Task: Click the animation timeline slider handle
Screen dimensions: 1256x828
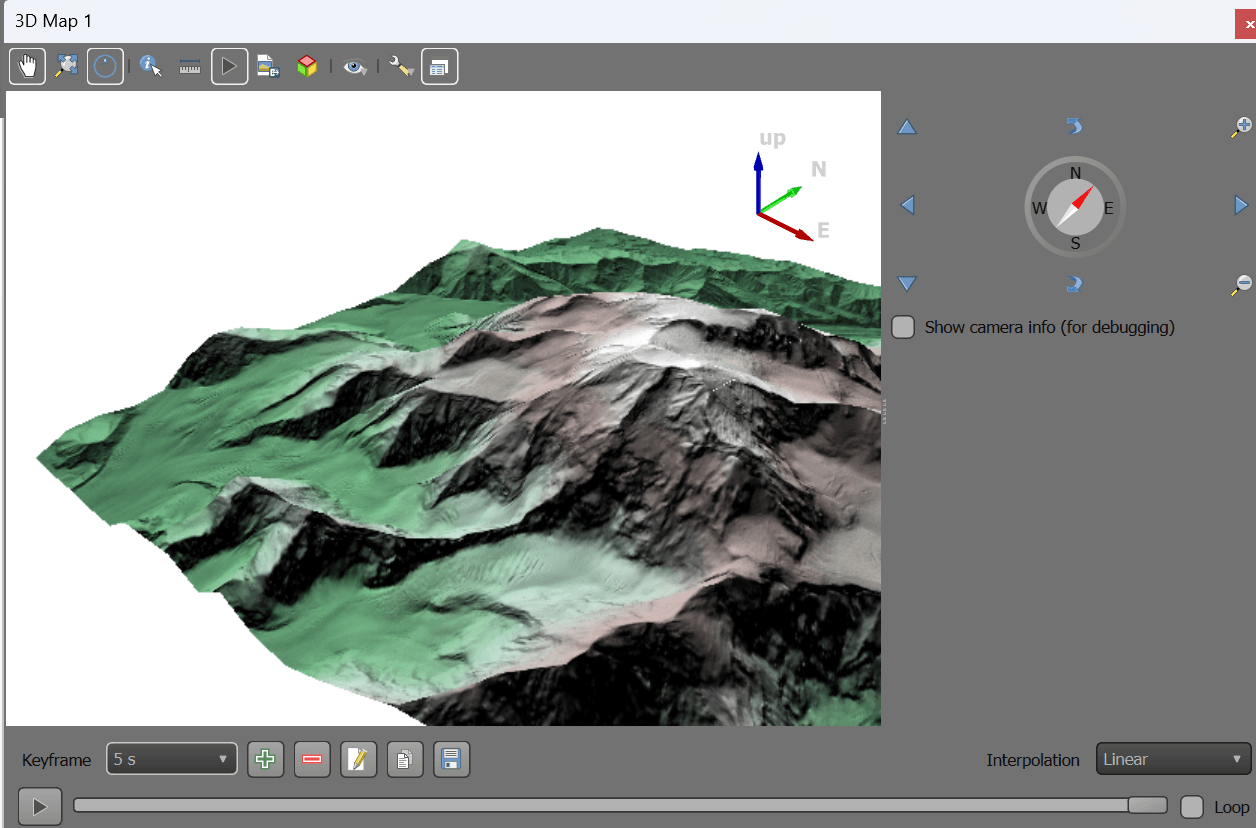Action: pyautogui.click(x=1147, y=806)
